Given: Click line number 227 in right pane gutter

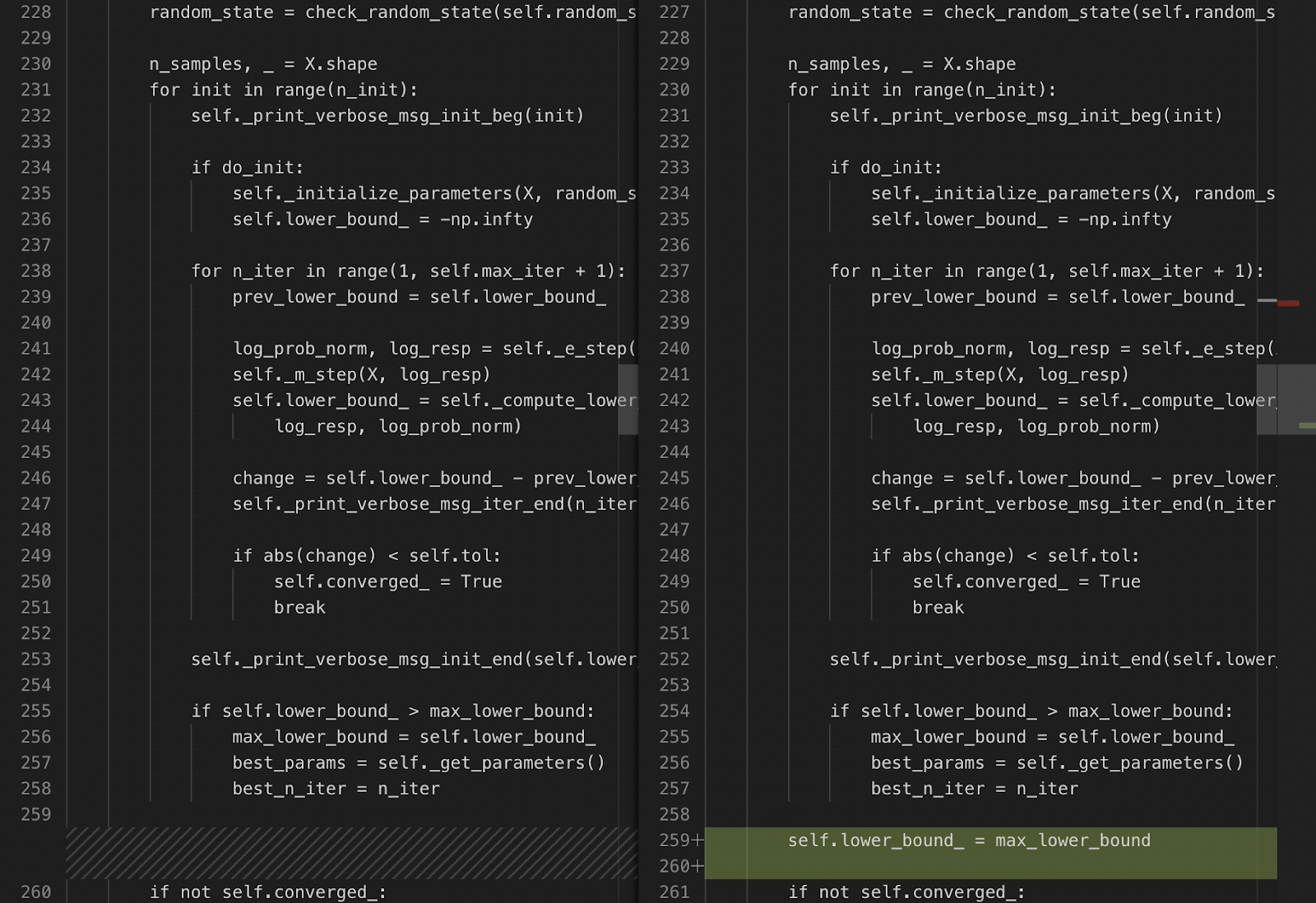Looking at the screenshot, I should coord(674,12).
